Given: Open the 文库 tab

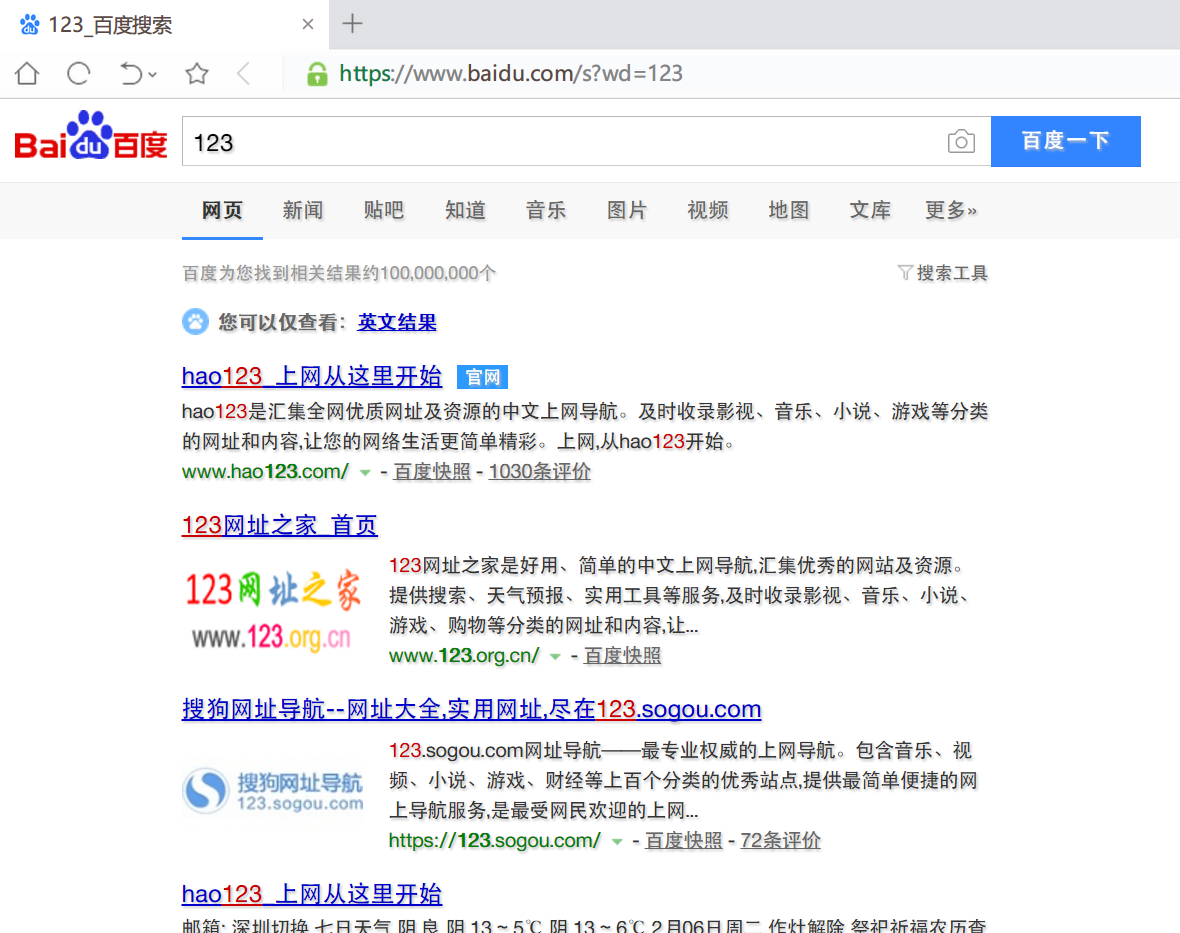Looking at the screenshot, I should [x=870, y=211].
